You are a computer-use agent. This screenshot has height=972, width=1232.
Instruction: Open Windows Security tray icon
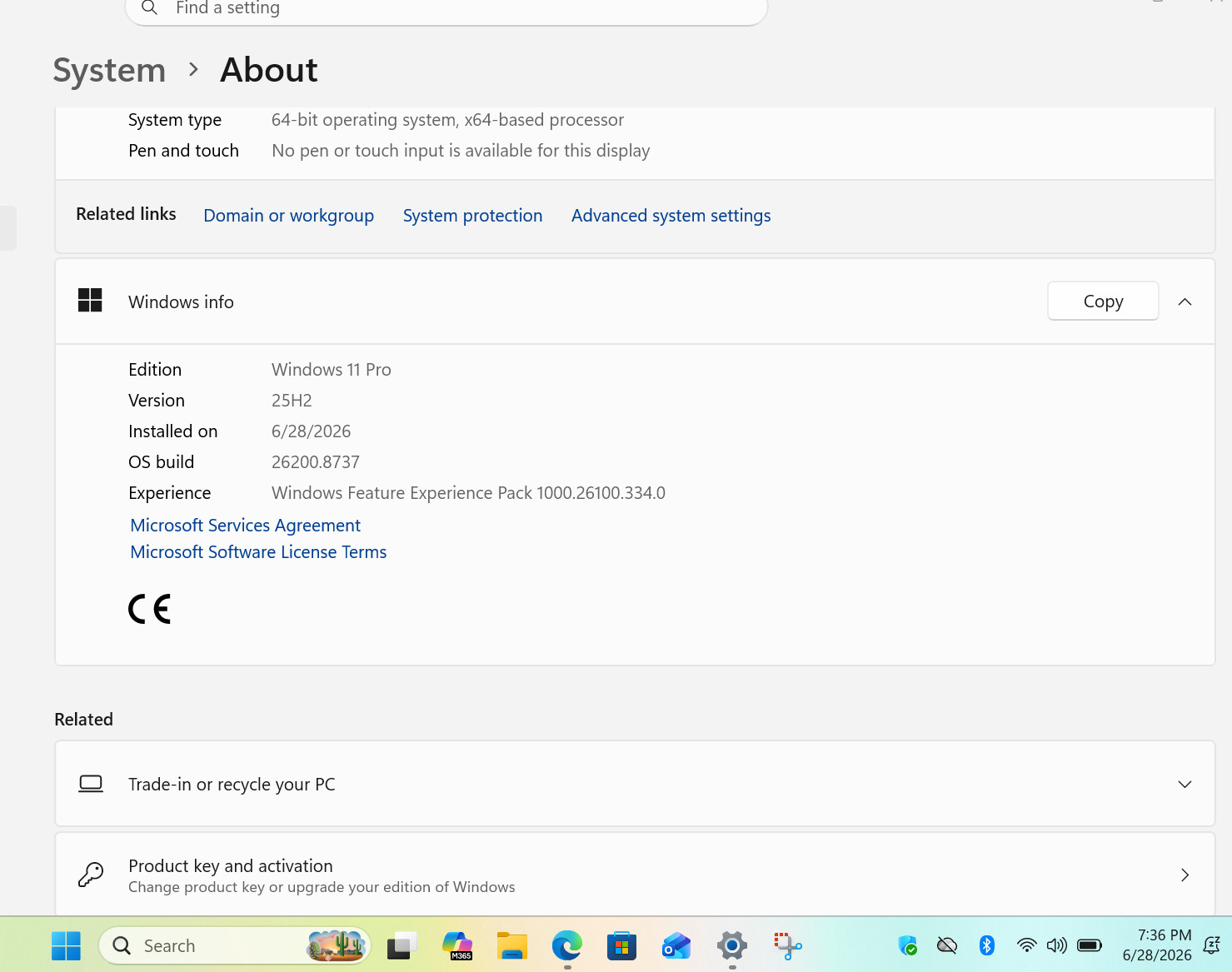click(x=907, y=945)
